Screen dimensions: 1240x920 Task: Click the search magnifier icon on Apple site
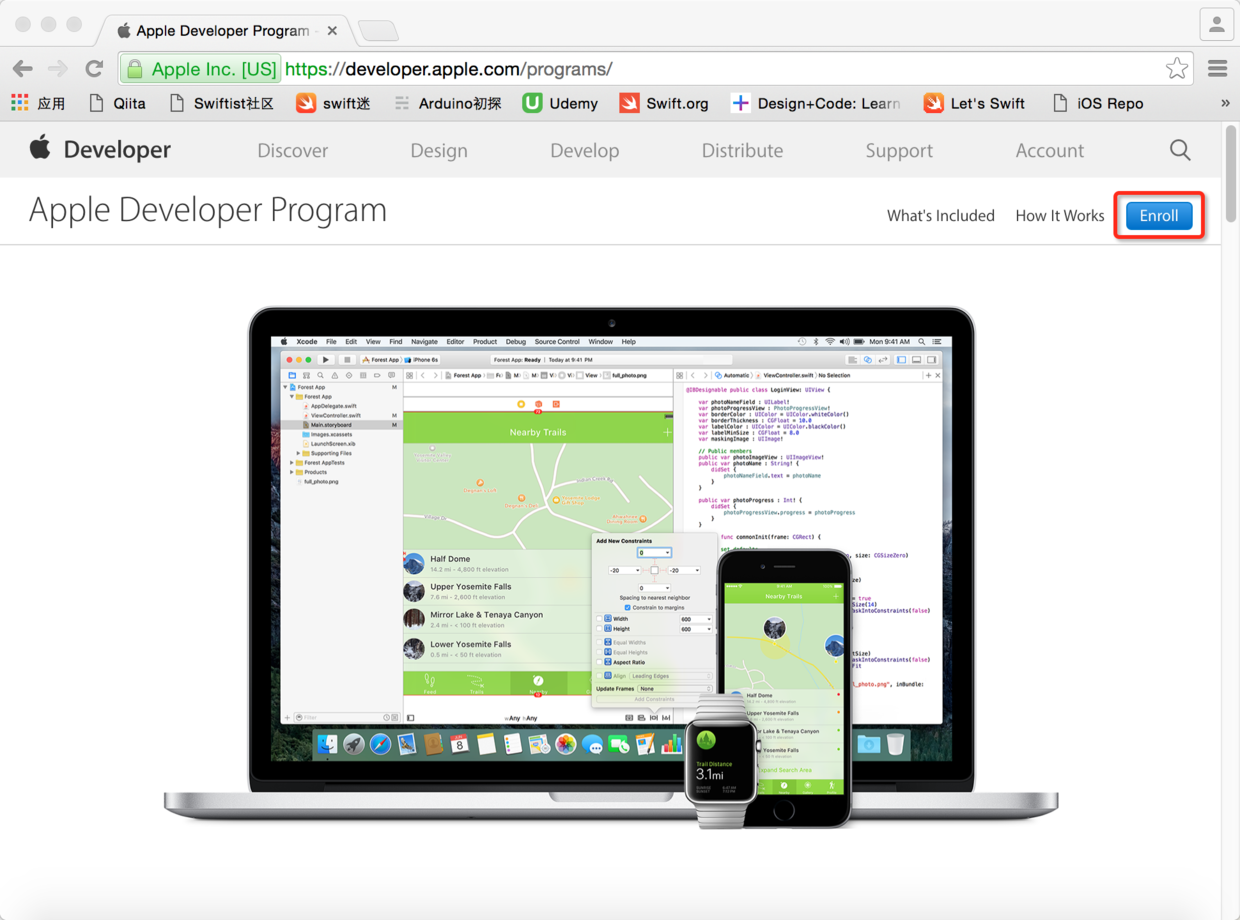[1180, 150]
